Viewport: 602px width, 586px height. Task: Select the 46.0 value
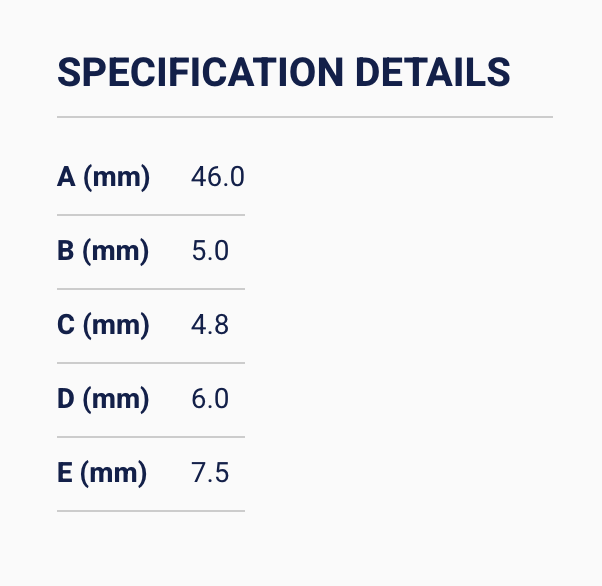[x=217, y=178]
